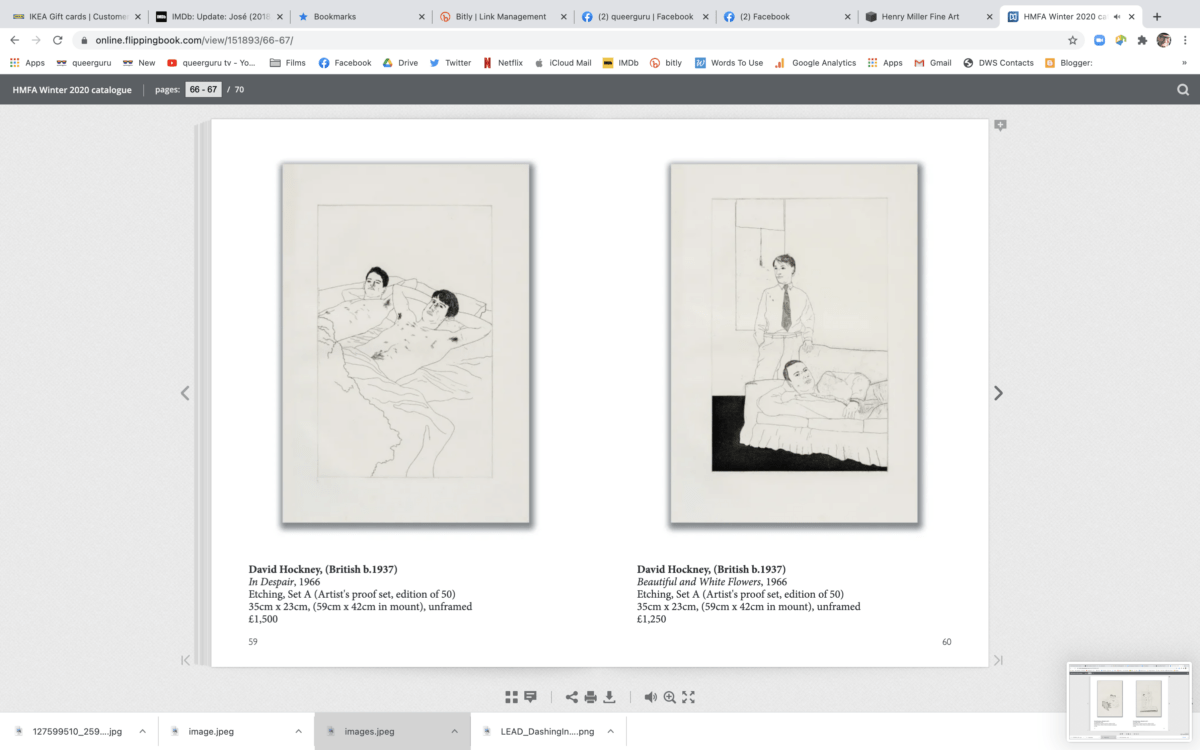
Task: Expand options for image.jpeg download
Action: (298, 731)
